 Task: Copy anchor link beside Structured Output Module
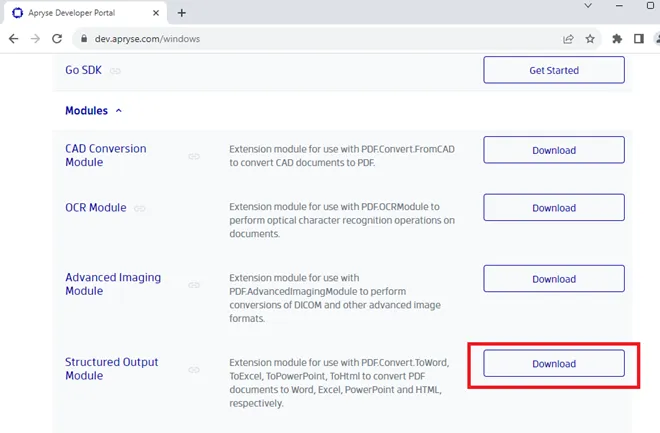click(x=194, y=369)
